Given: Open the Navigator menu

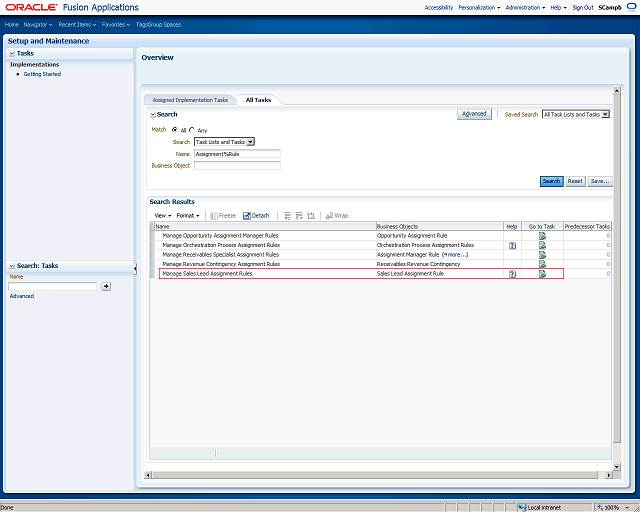Looking at the screenshot, I should 38,24.
